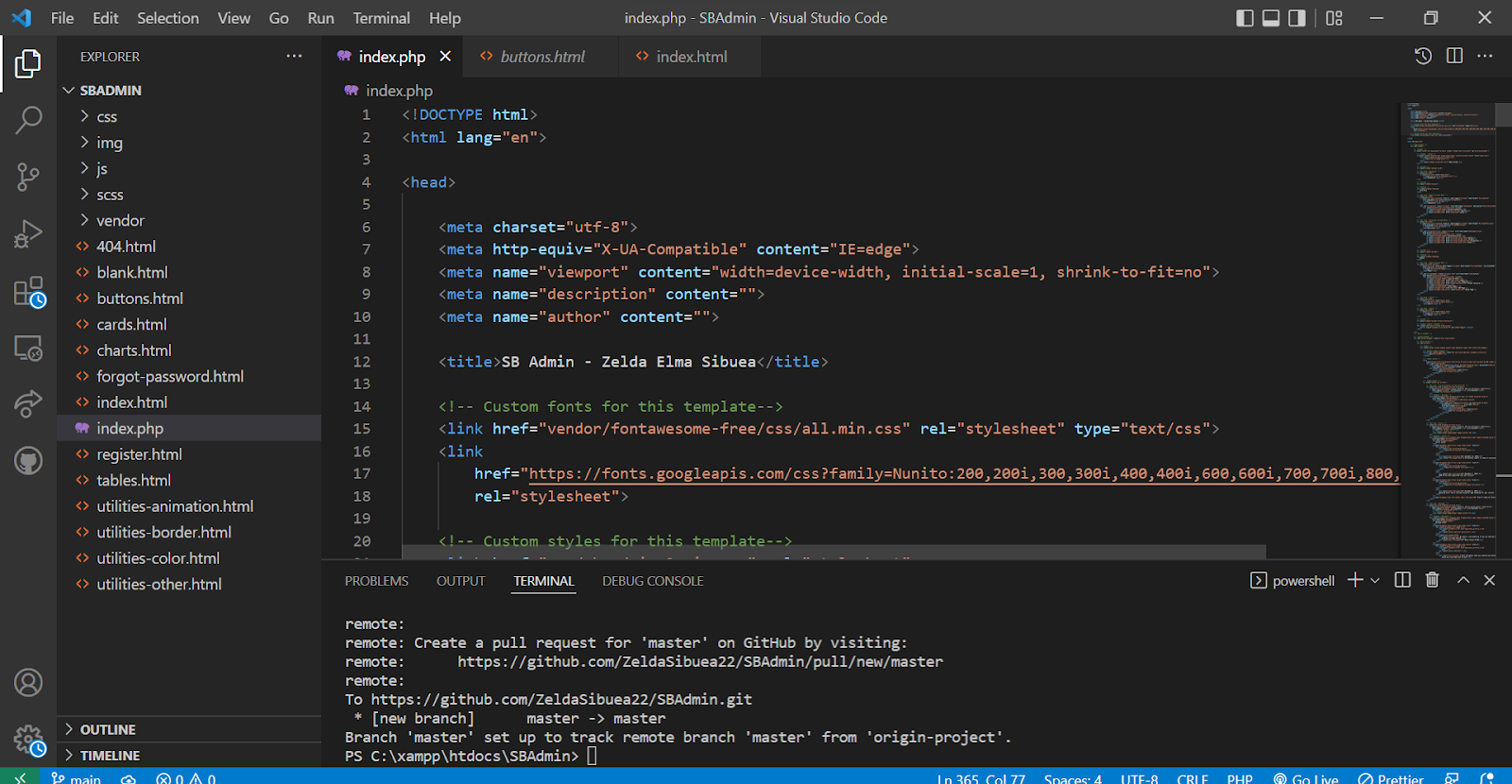Expand the css folder
1512x784 pixels.
(x=189, y=116)
